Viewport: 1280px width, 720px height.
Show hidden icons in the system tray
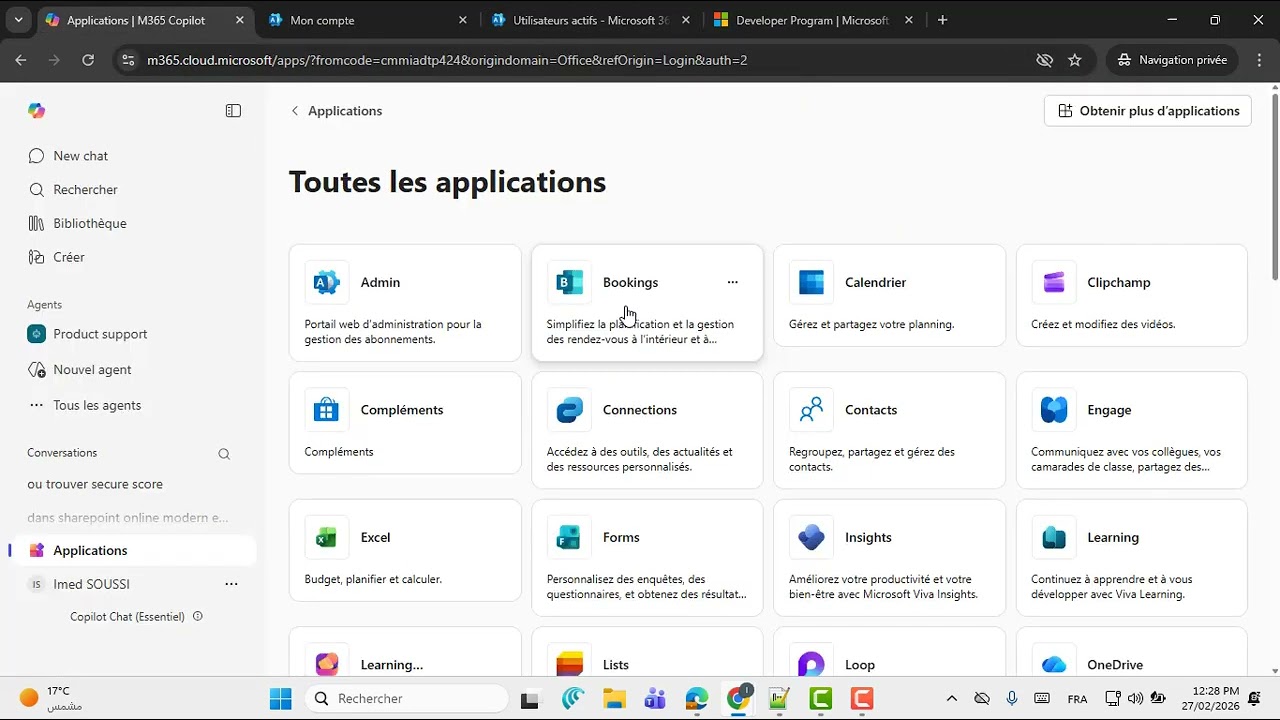click(951, 698)
